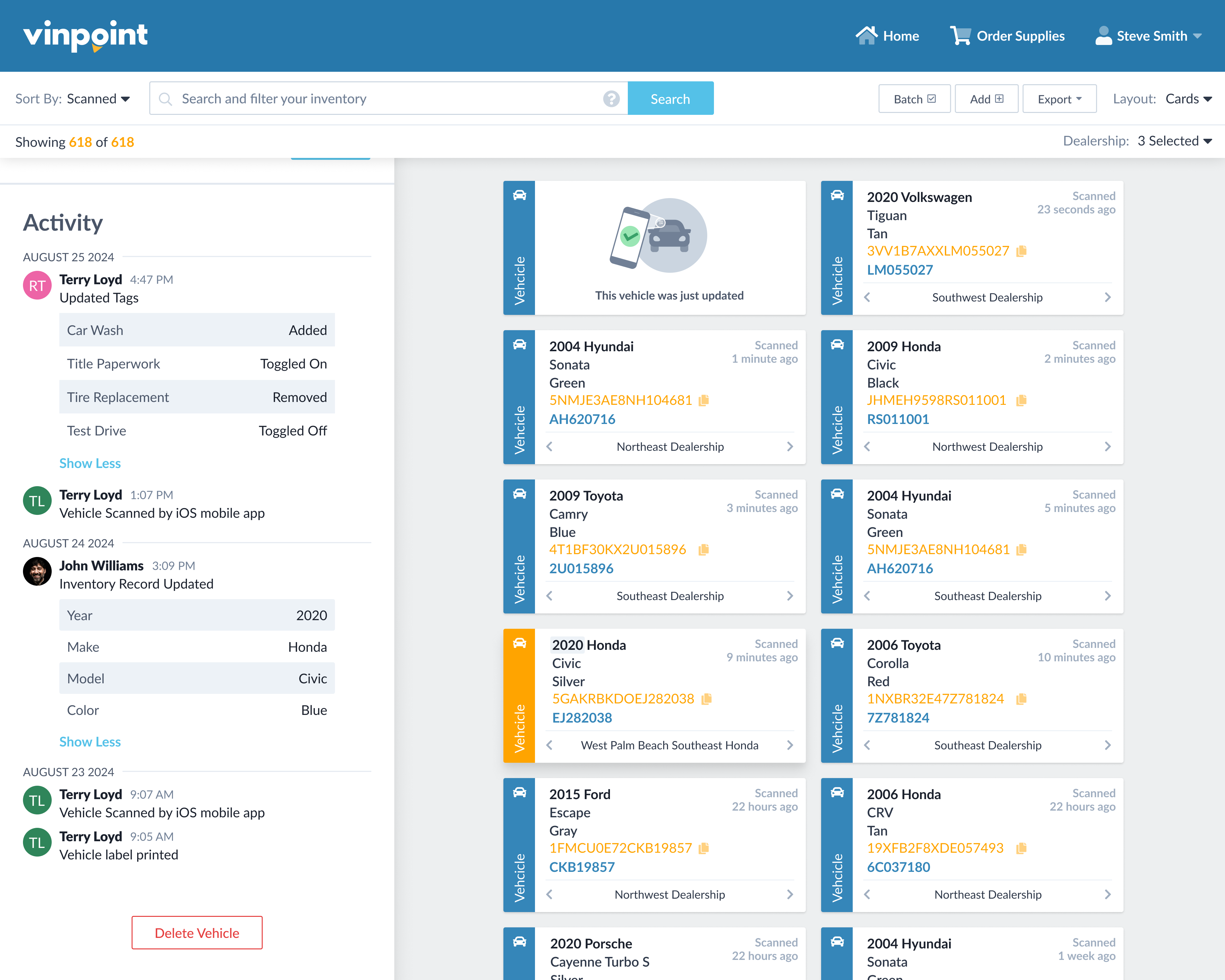Open the Layout Cards dropdown
The height and width of the screenshot is (980, 1225).
tap(1188, 99)
